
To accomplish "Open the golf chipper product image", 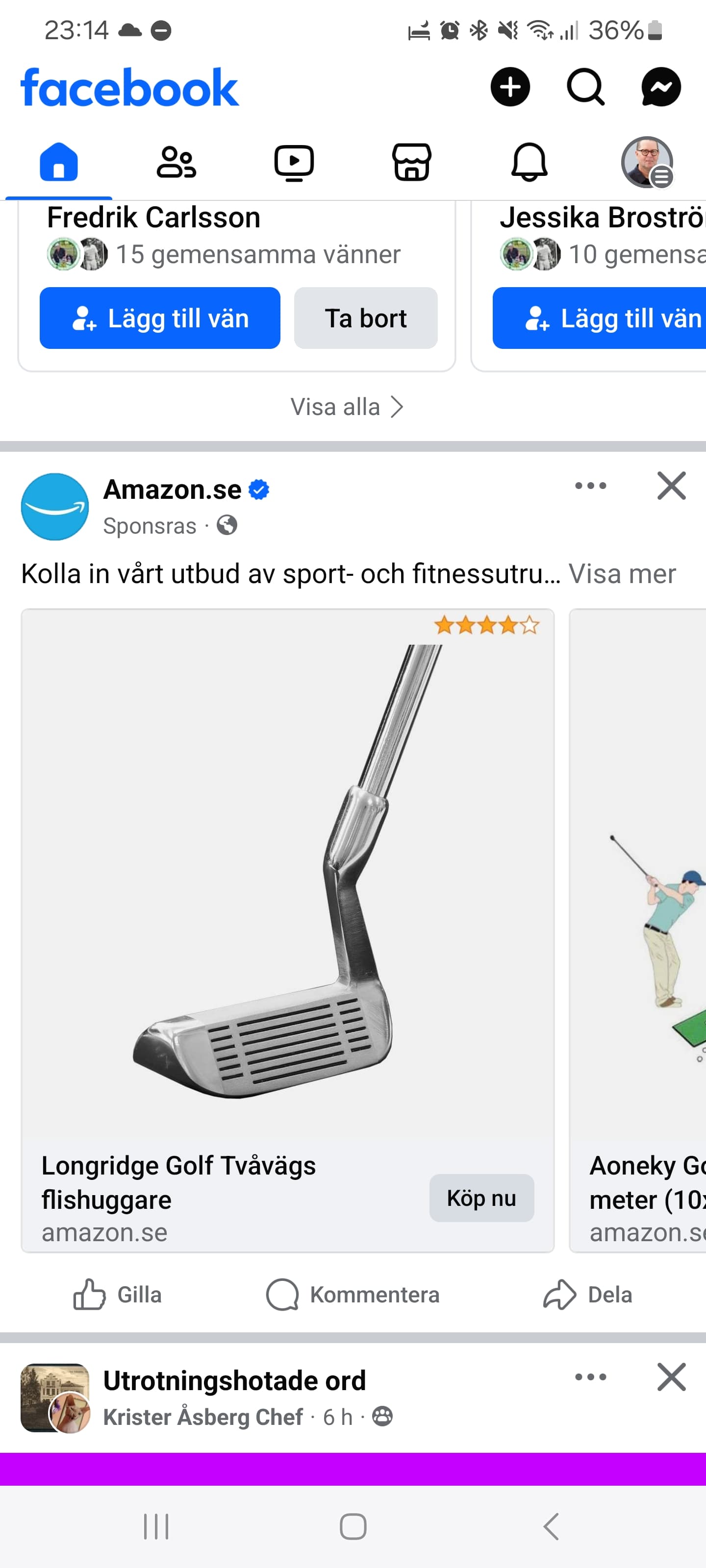I will pyautogui.click(x=287, y=874).
